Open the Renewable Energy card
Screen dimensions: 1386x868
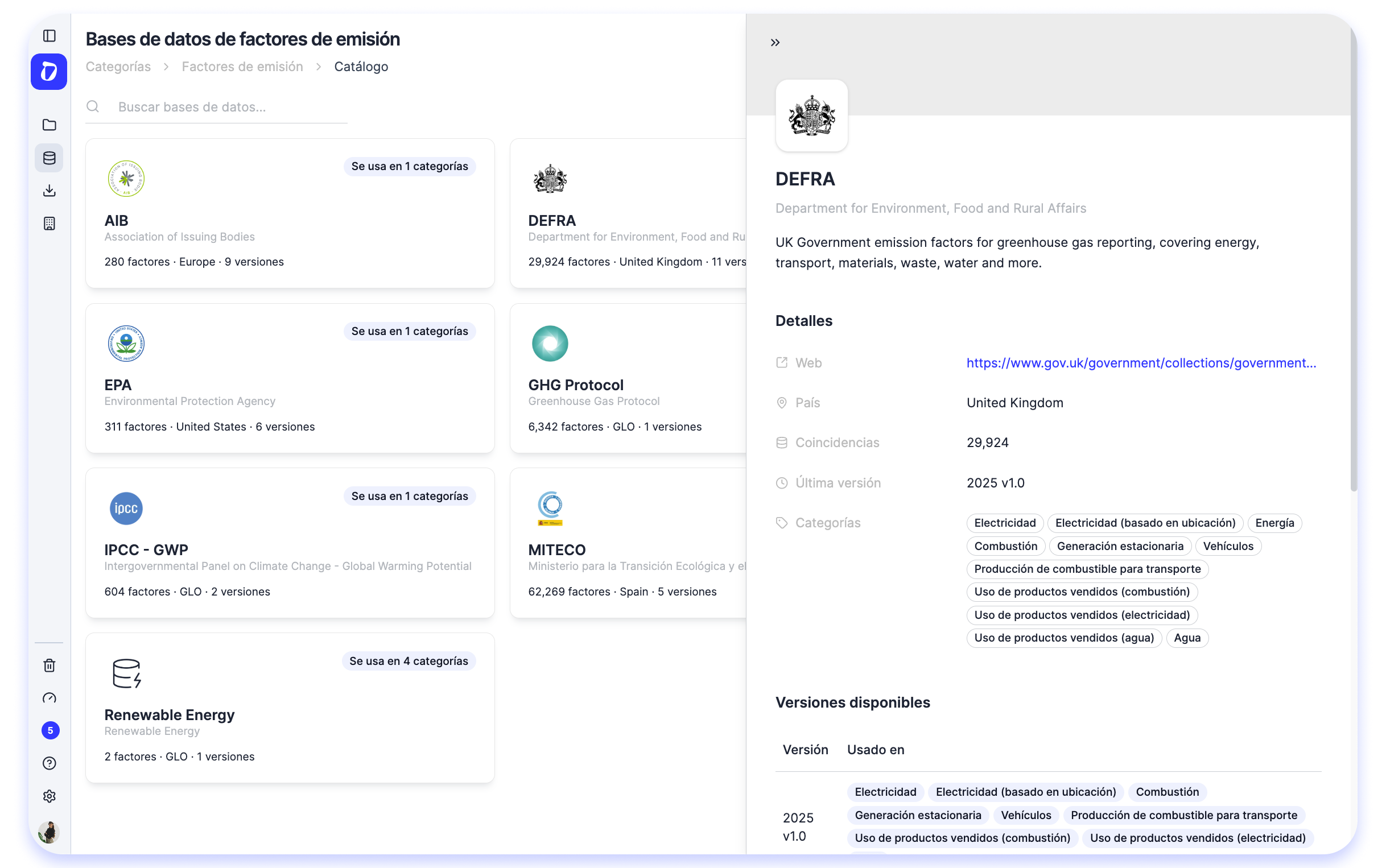coord(290,708)
